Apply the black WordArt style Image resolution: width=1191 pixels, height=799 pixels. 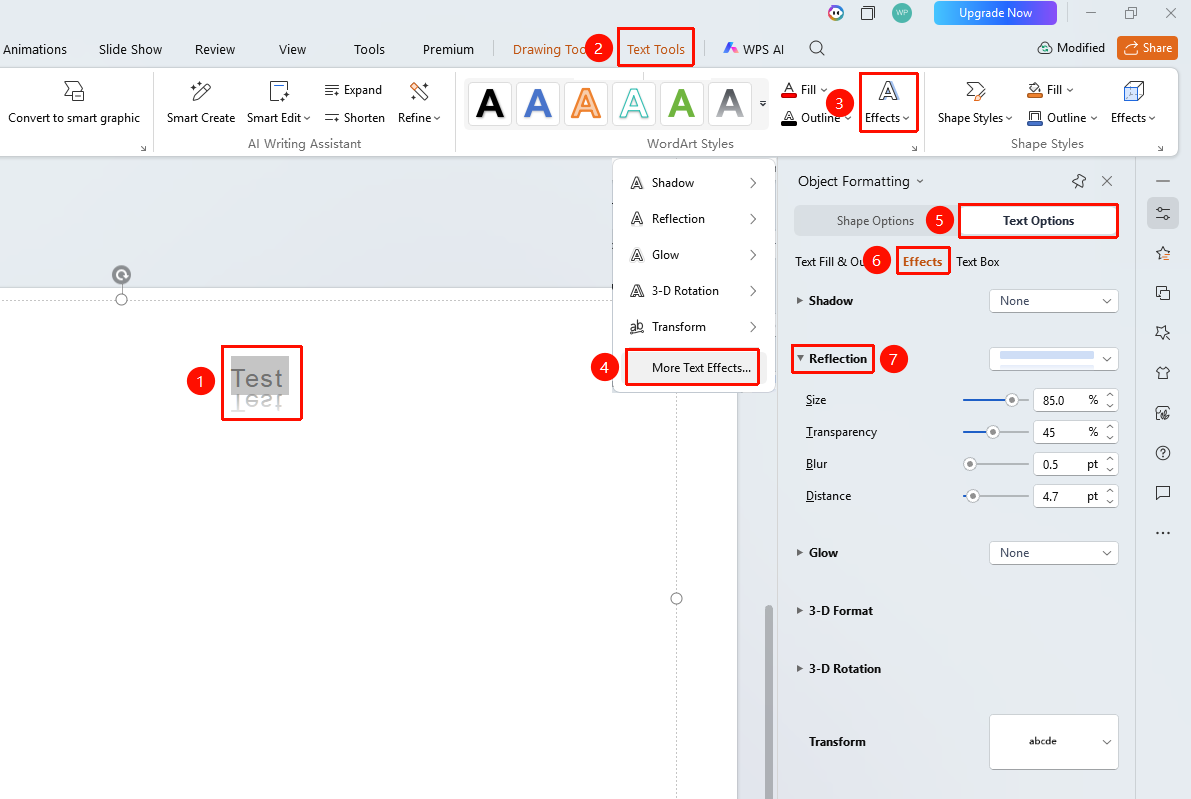pos(490,103)
